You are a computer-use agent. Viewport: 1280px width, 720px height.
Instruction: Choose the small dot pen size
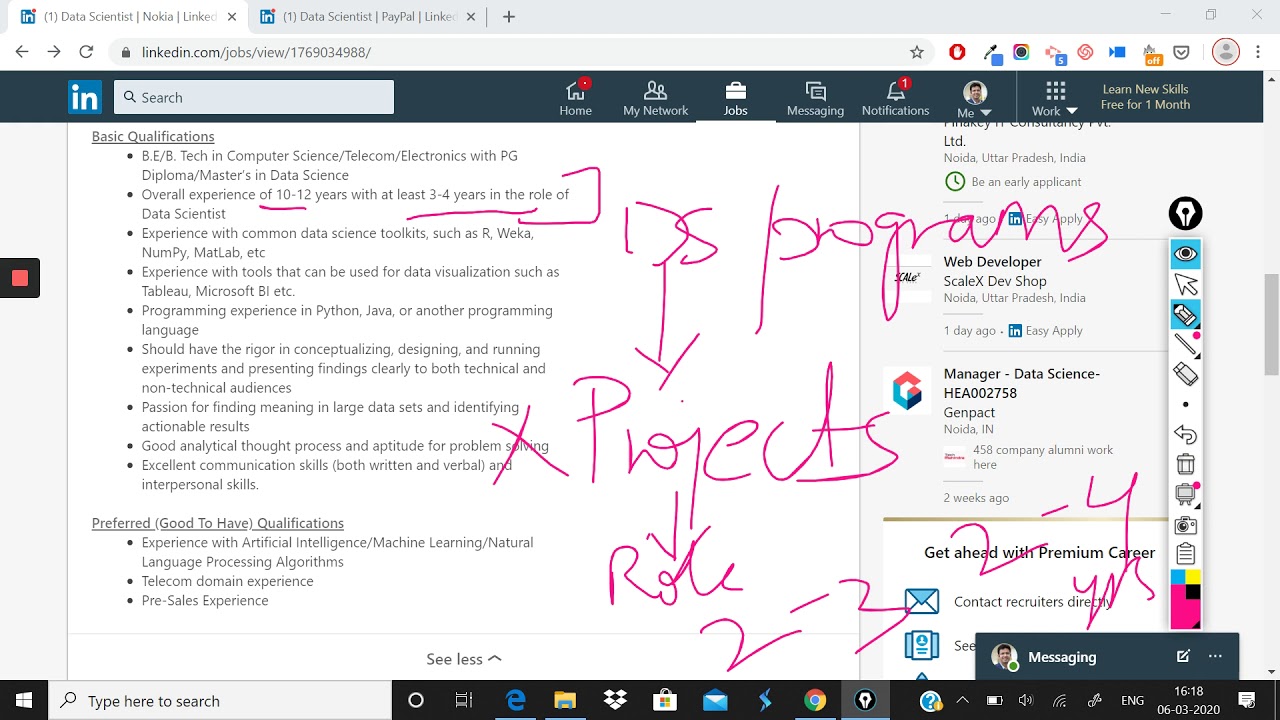(x=1185, y=404)
